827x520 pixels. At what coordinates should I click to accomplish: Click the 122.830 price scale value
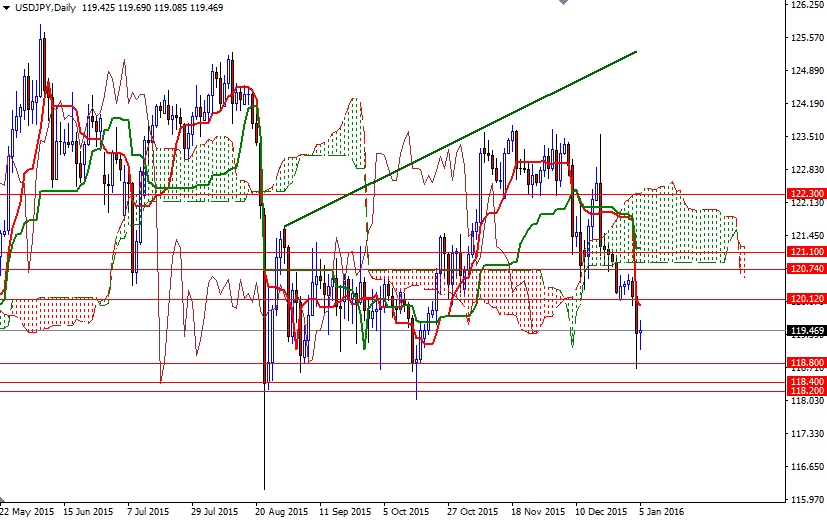click(x=807, y=169)
